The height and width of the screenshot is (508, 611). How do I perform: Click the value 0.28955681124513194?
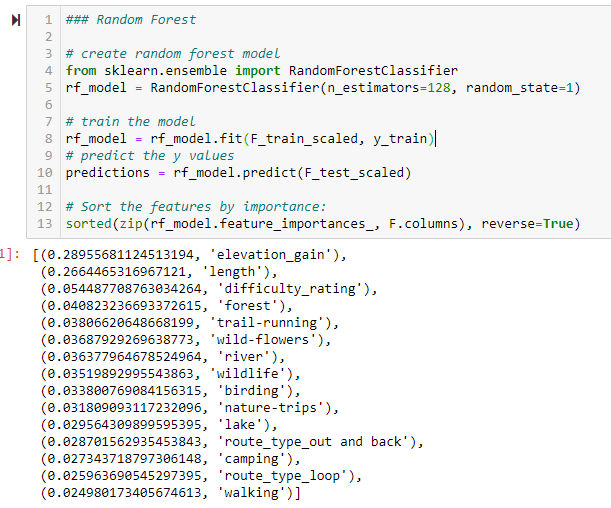click(120, 255)
